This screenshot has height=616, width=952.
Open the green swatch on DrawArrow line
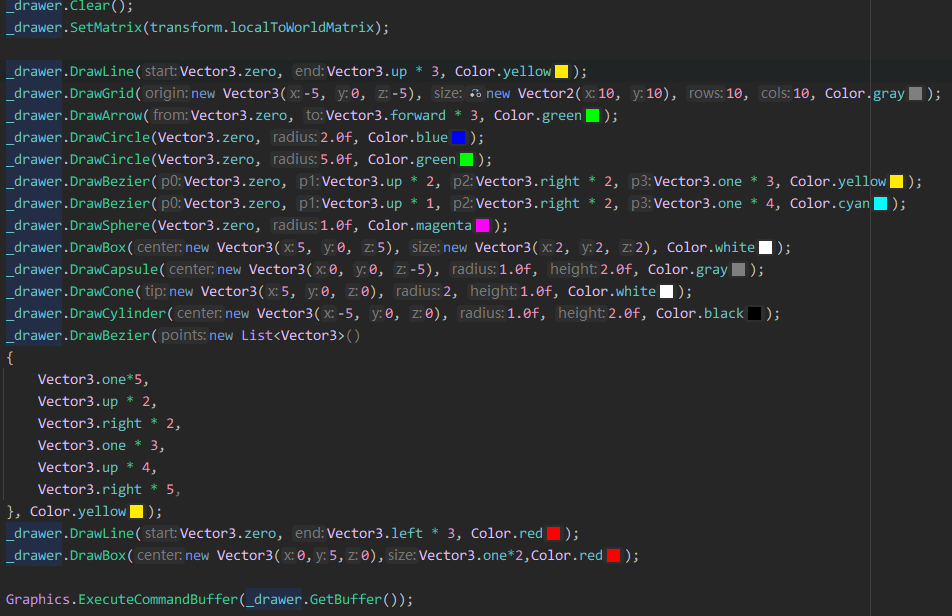coord(592,116)
